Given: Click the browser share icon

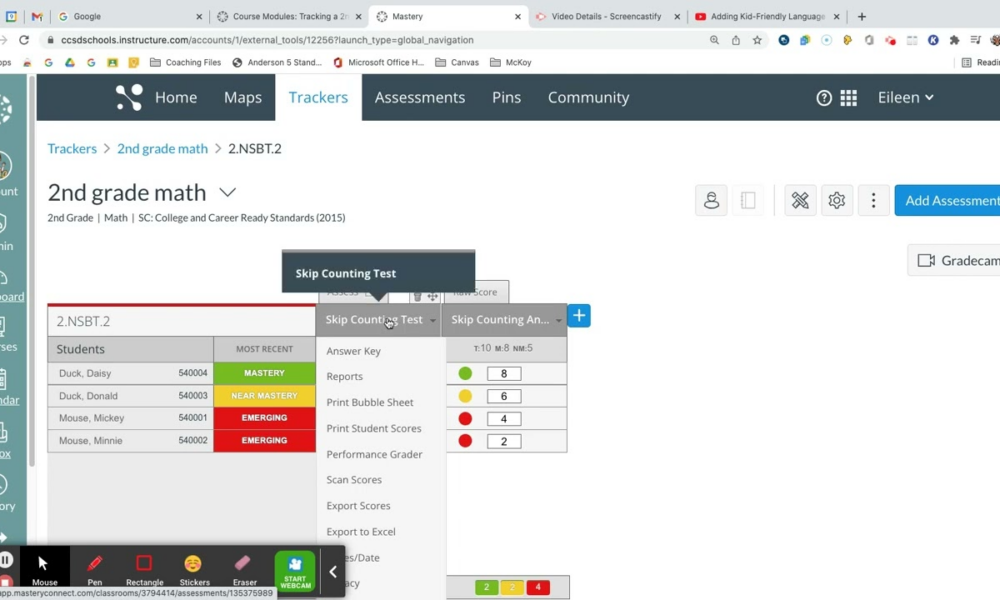Looking at the screenshot, I should coord(736,40).
